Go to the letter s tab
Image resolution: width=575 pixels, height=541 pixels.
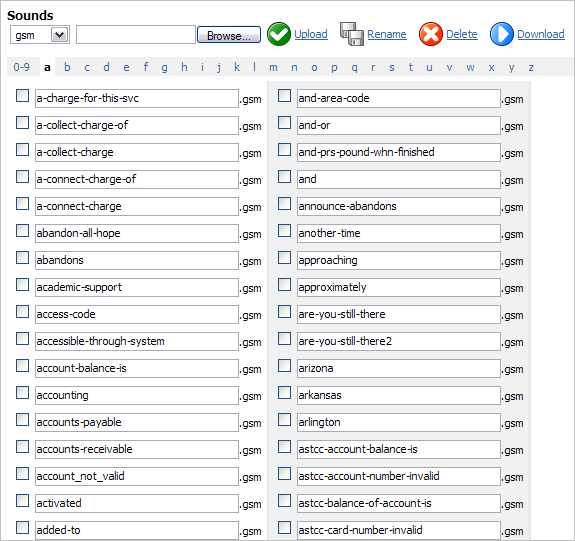click(392, 67)
